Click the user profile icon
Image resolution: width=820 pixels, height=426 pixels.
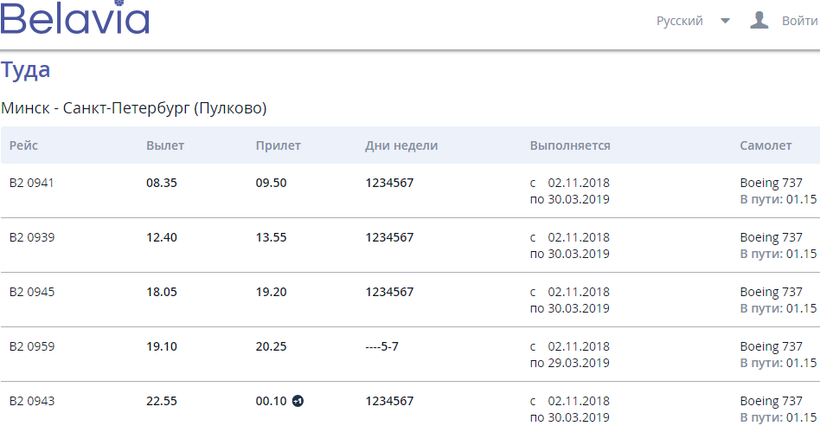(759, 20)
